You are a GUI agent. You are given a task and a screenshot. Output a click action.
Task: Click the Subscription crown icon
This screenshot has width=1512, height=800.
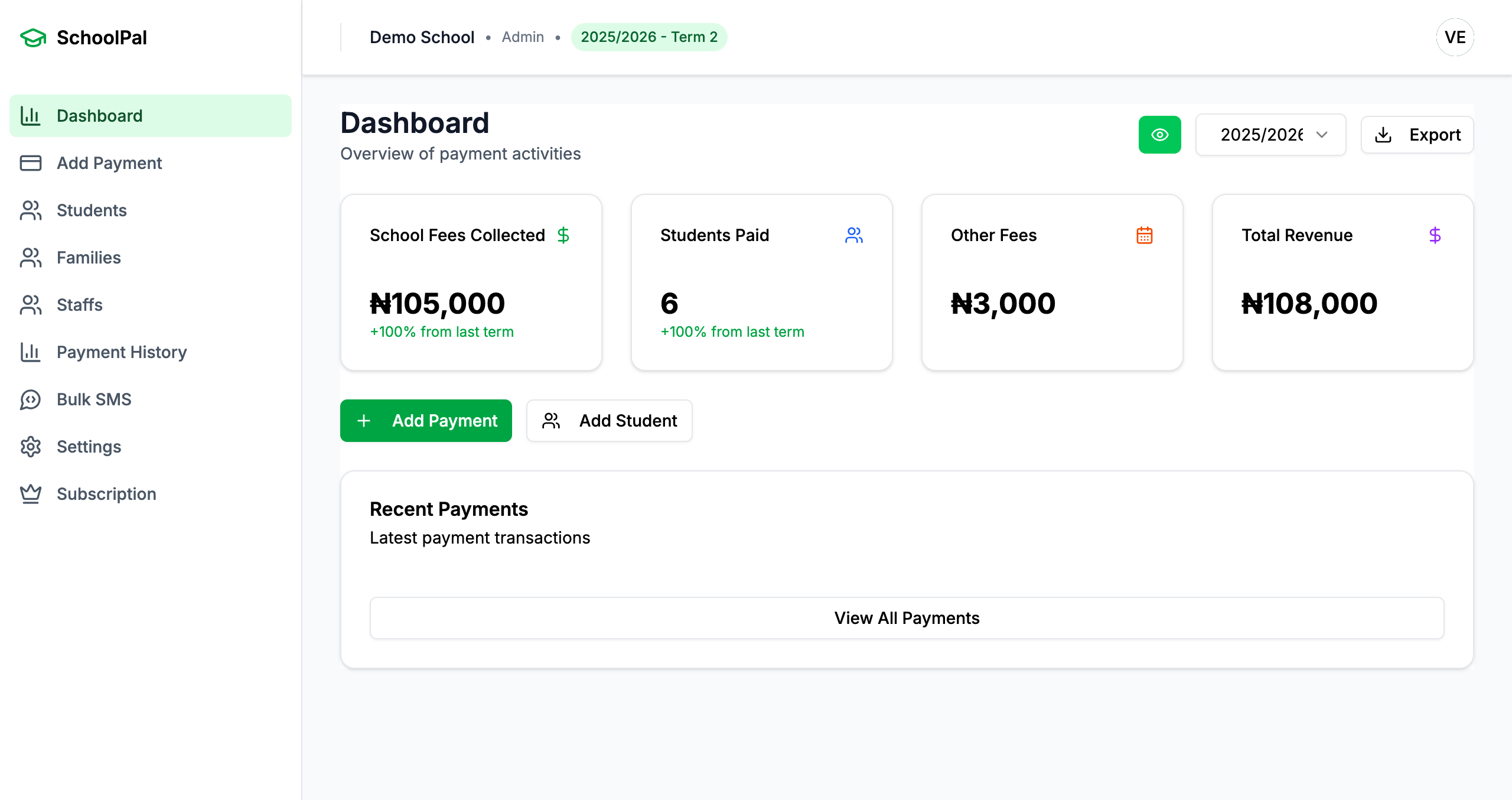coord(31,494)
